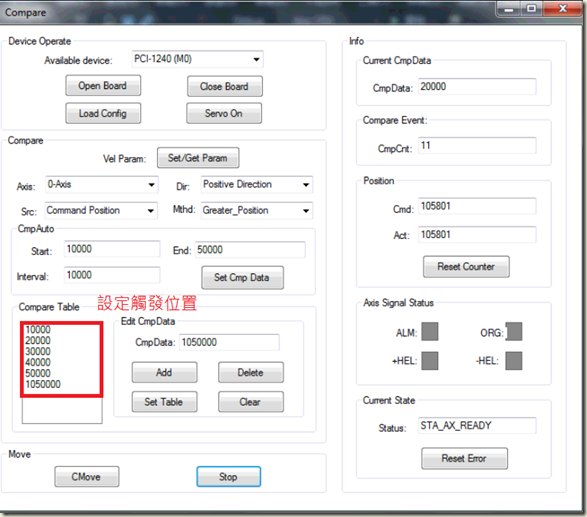The height and width of the screenshot is (517, 587).
Task: Focus the CmpAuto Start field
Action: 112,249
